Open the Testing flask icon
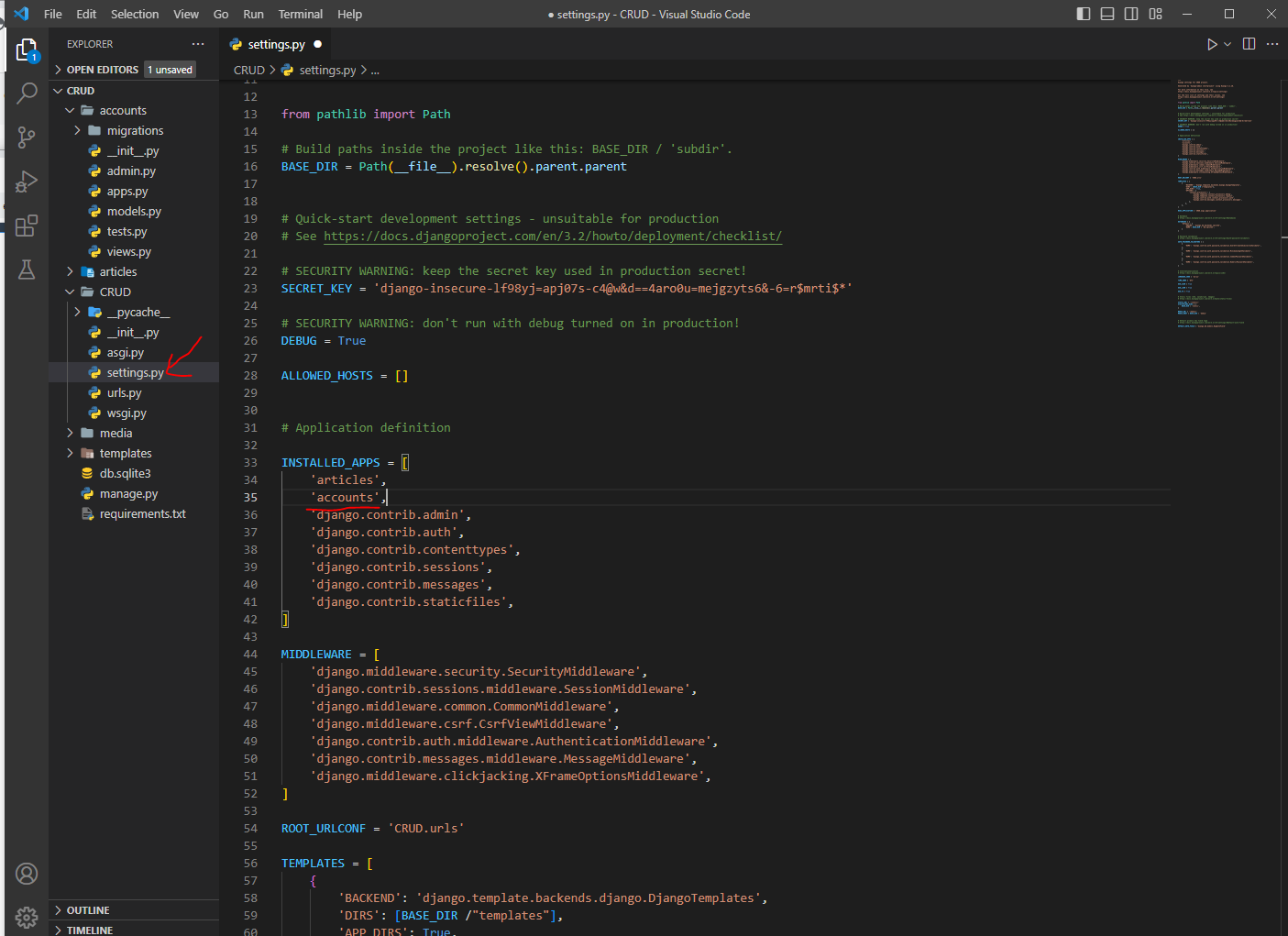Image resolution: width=1288 pixels, height=936 pixels. 27,270
